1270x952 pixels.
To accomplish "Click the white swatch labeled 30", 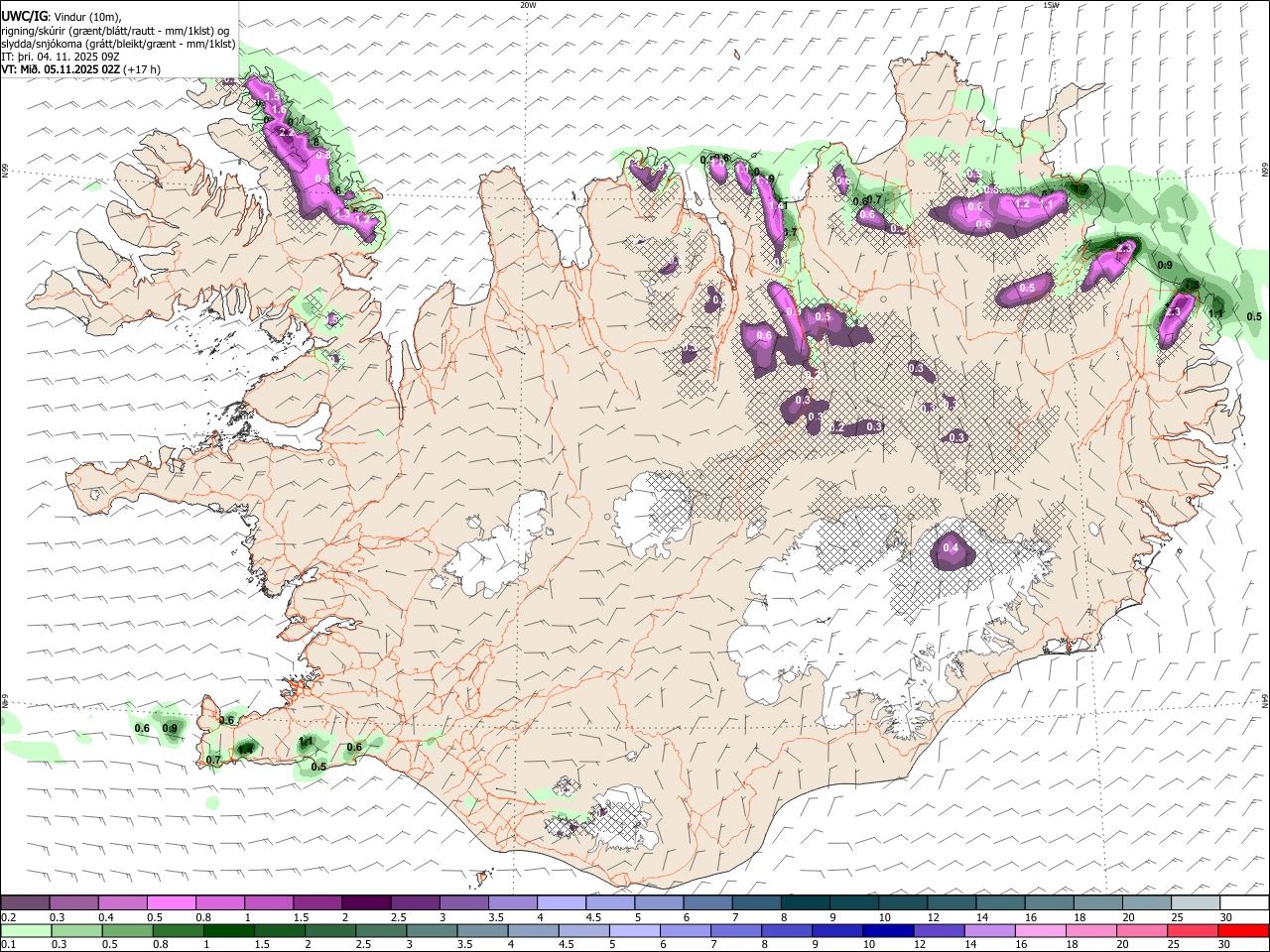I will 1244,903.
